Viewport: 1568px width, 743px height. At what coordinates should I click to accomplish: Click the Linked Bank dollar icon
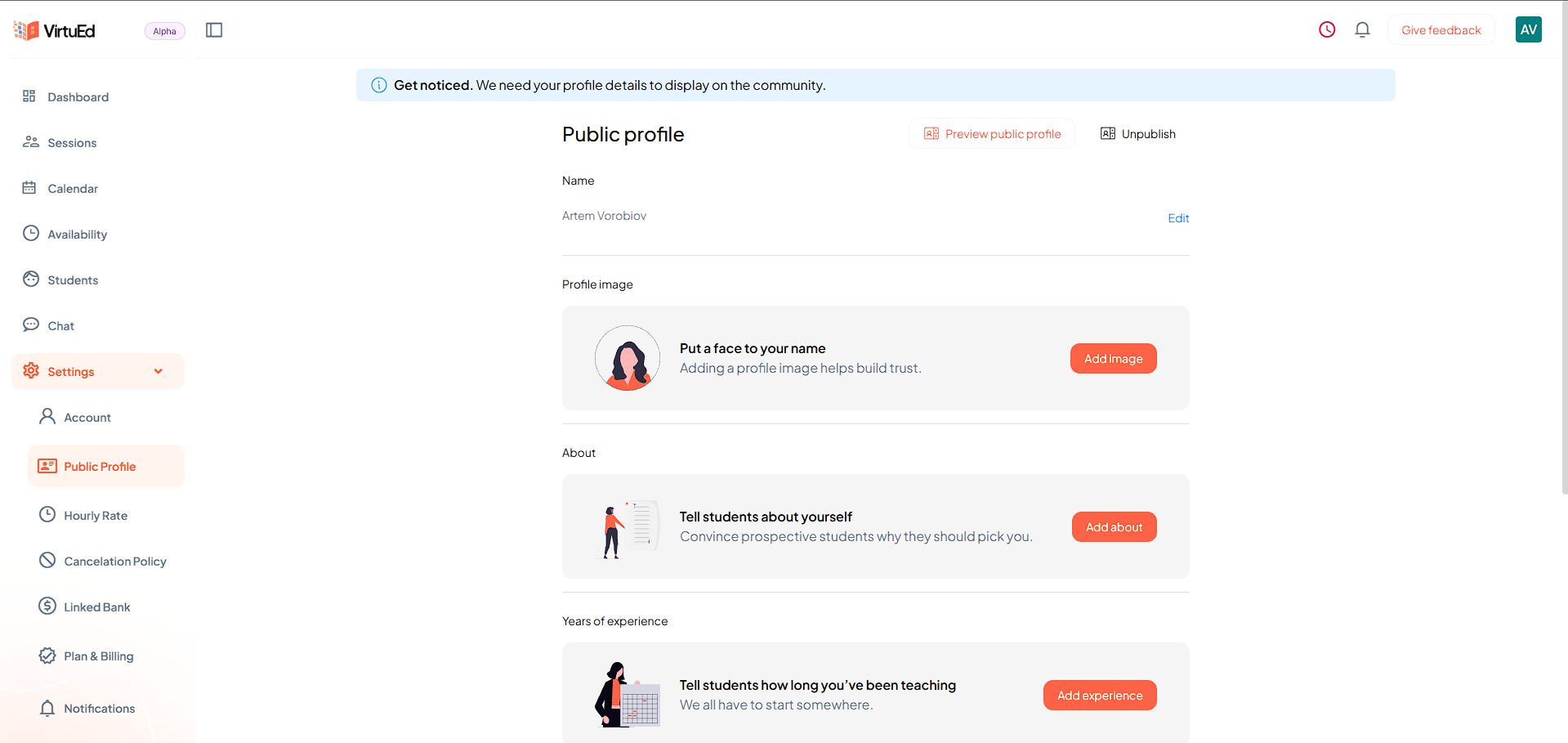coord(47,606)
